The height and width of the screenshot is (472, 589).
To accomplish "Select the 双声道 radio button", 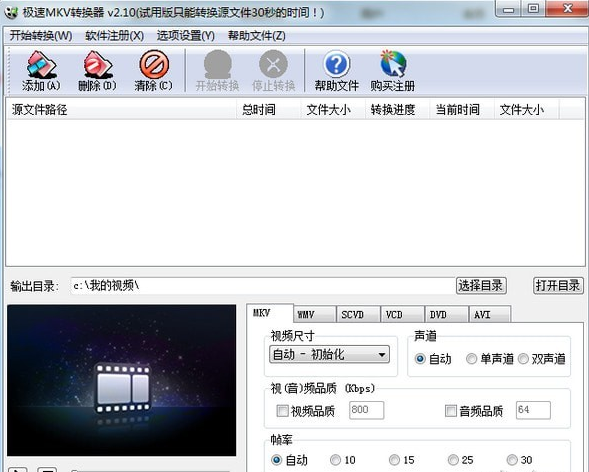I will click(x=523, y=359).
